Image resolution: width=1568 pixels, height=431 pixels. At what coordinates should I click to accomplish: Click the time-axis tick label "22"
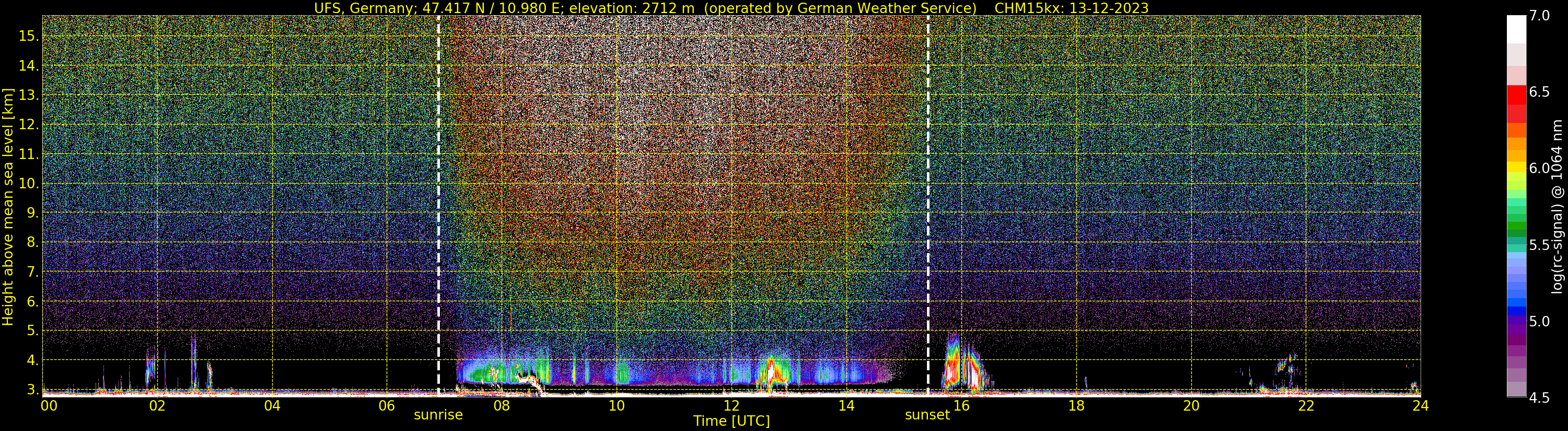click(1306, 405)
